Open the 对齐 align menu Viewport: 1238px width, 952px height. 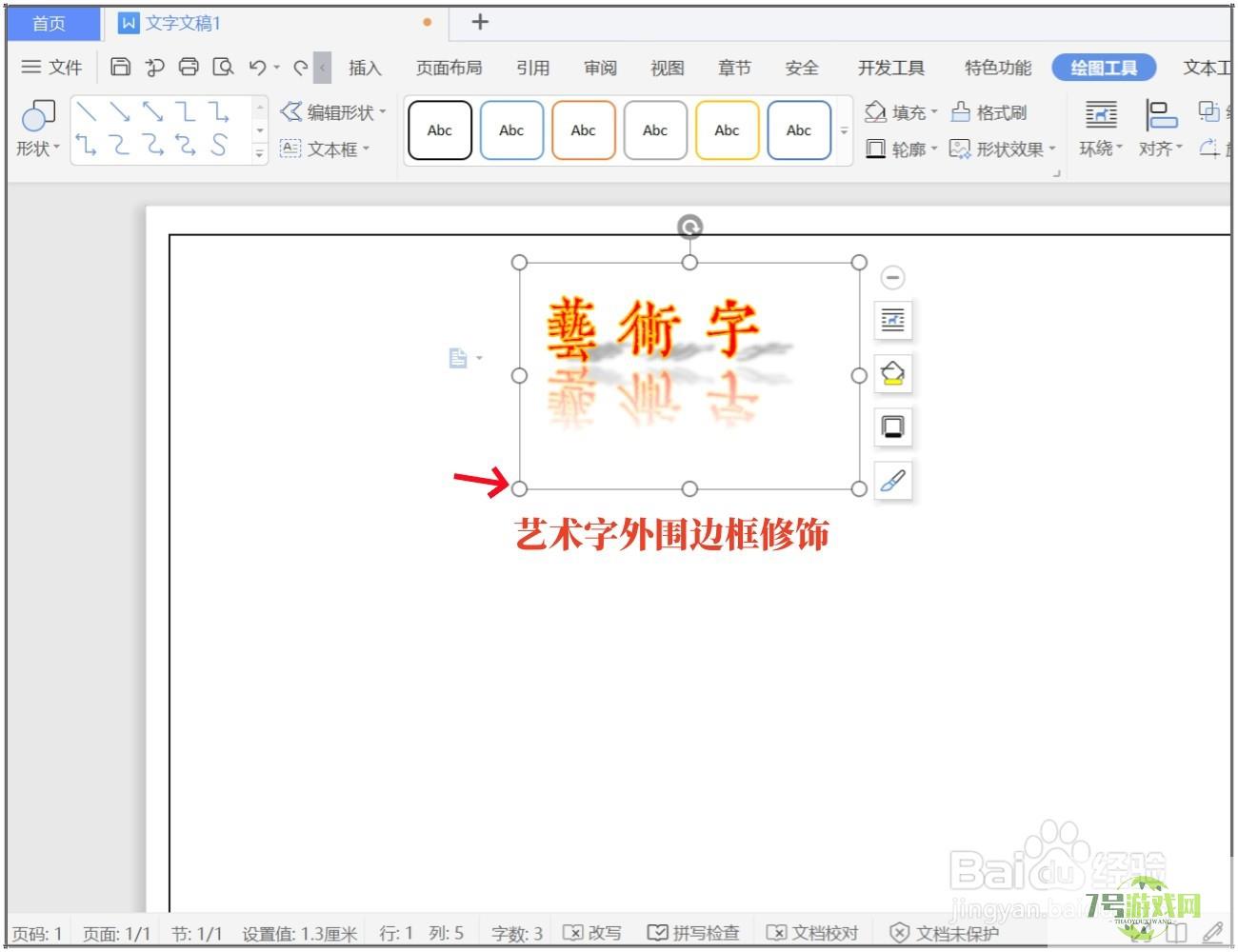[x=1161, y=129]
